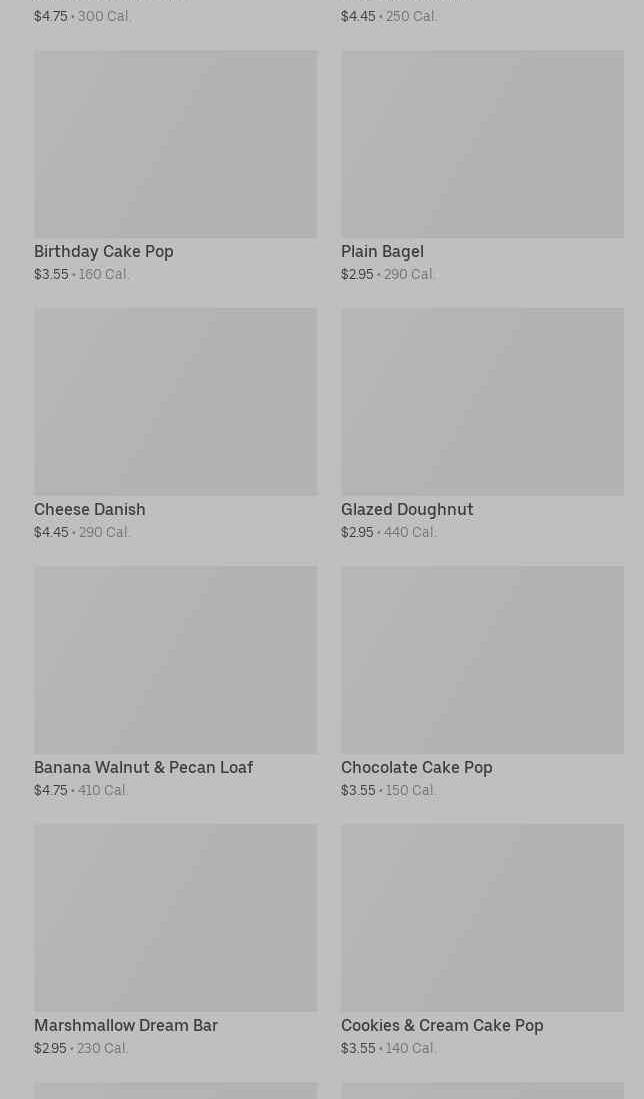644x1099 pixels.
Task: Open the Plain Bagel item image
Action: pyautogui.click(x=482, y=144)
